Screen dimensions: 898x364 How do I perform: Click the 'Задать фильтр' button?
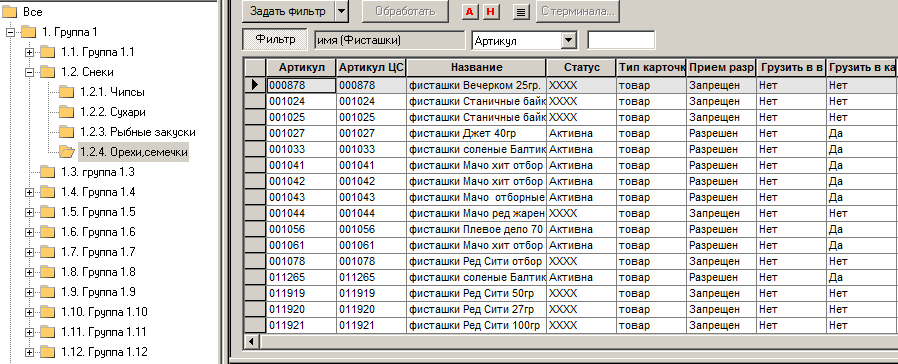(288, 11)
